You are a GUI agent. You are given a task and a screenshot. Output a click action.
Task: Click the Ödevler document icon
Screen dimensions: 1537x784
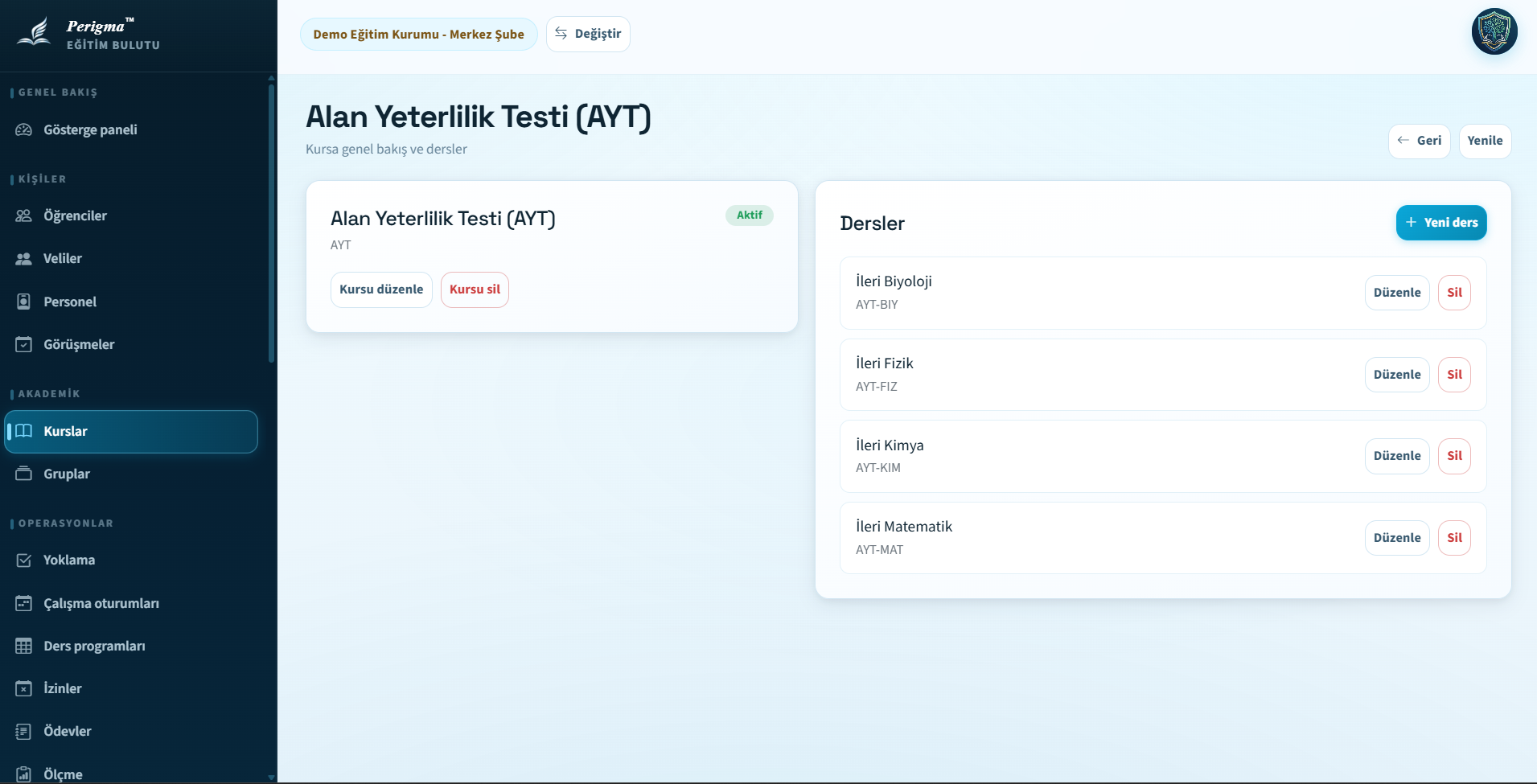(x=24, y=732)
